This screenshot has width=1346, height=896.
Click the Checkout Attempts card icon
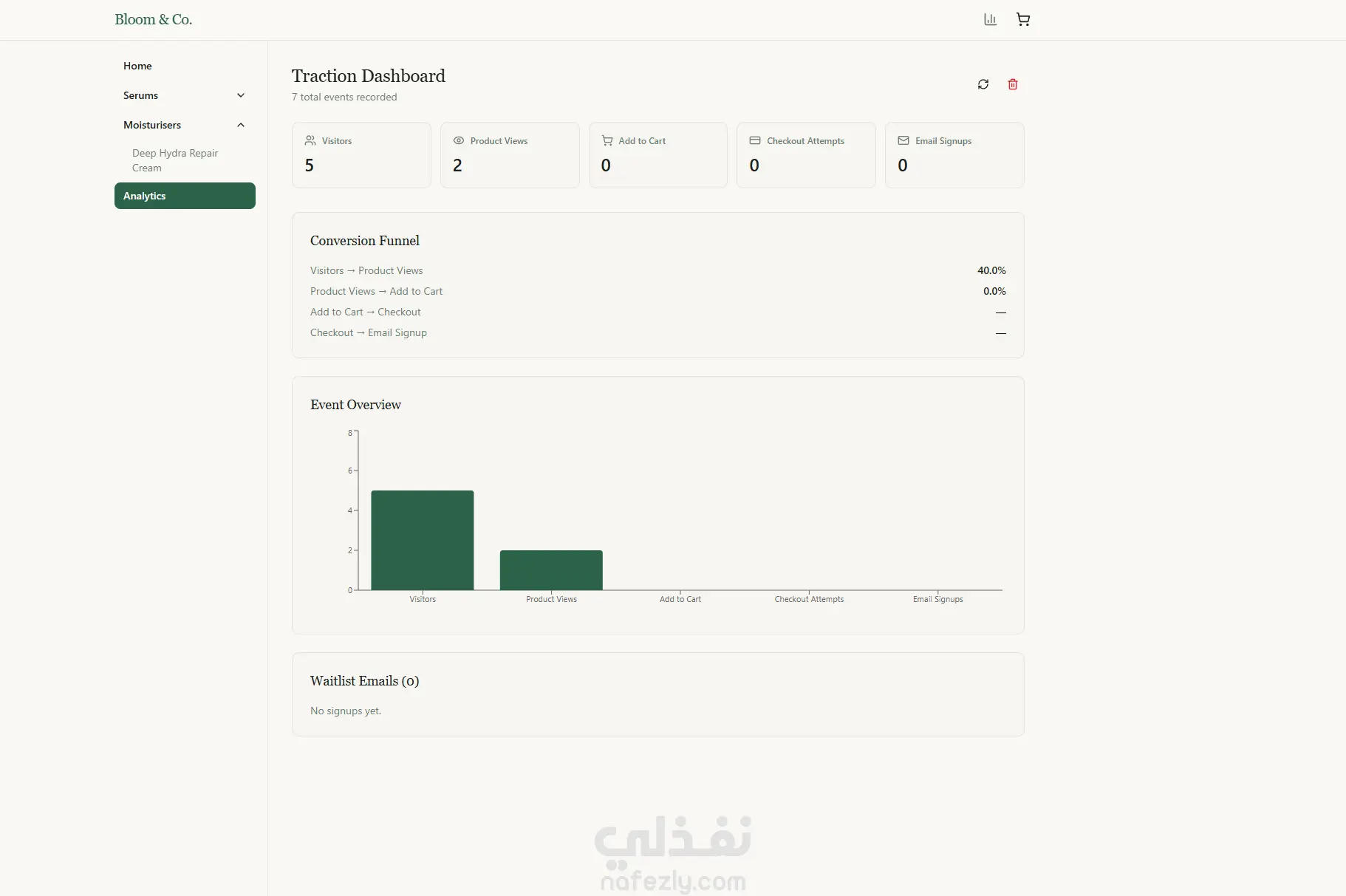755,140
